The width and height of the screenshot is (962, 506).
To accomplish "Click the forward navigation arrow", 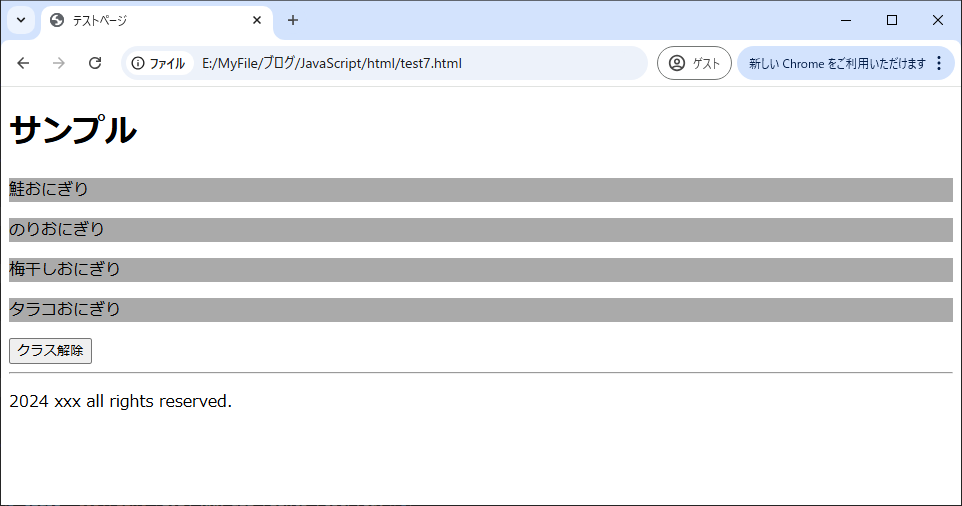I will coord(59,63).
